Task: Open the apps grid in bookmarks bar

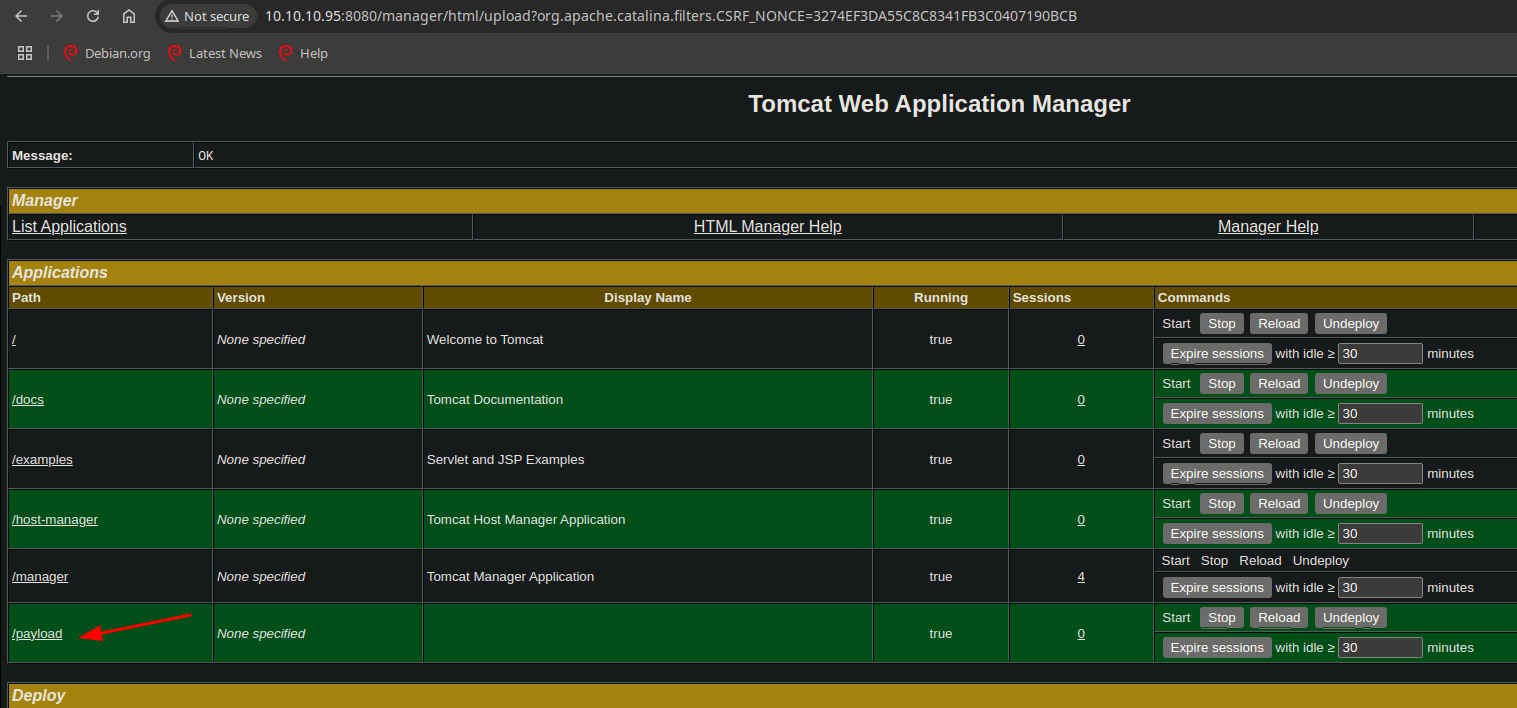Action: pyautogui.click(x=25, y=53)
